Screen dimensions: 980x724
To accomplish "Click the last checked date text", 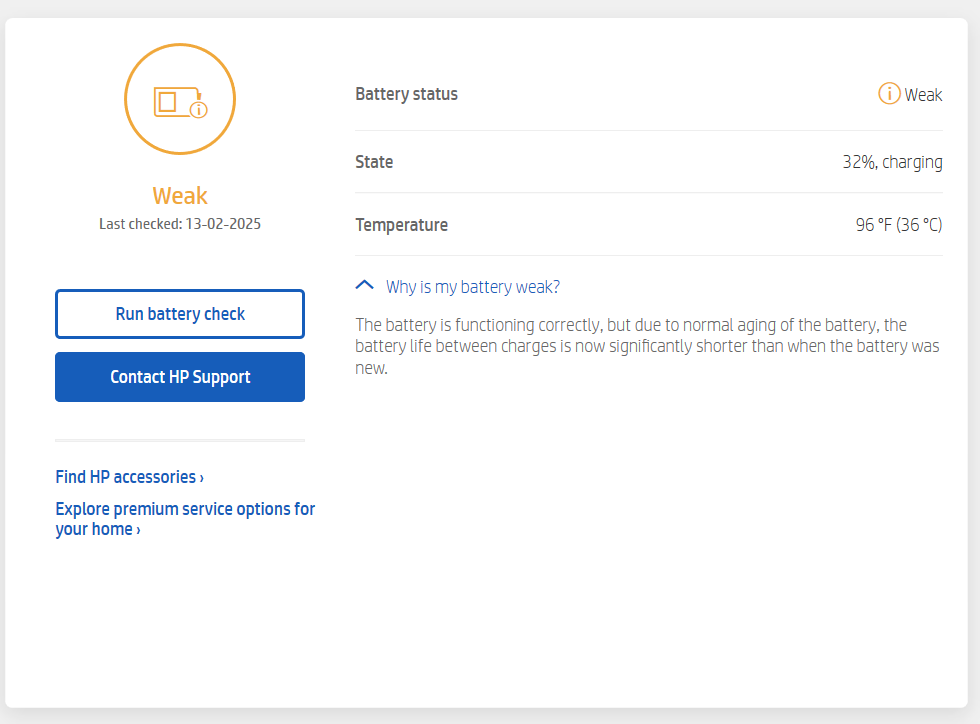I will [180, 223].
